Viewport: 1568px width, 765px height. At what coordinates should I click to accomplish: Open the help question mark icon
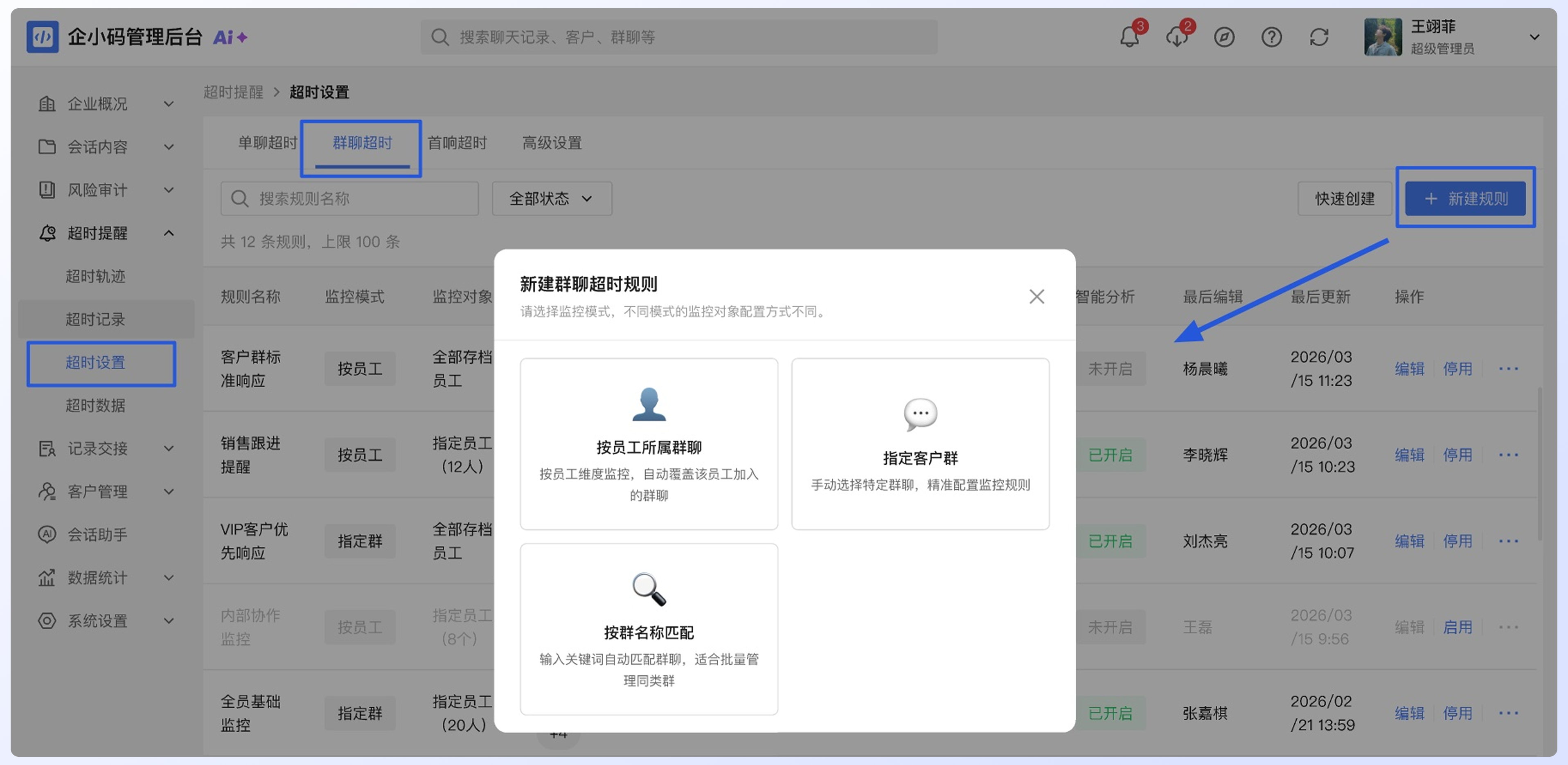[x=1272, y=37]
